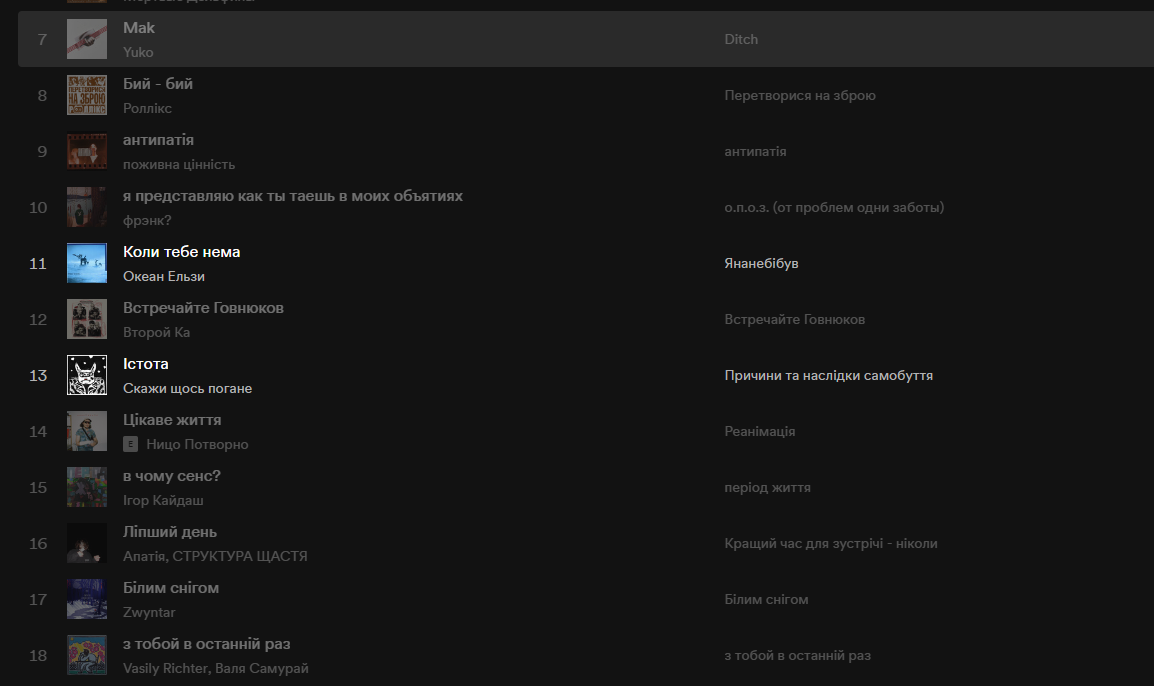Open artist СТРУКТУРА ЩАСТЯ
This screenshot has width=1154, height=686.
[240, 556]
